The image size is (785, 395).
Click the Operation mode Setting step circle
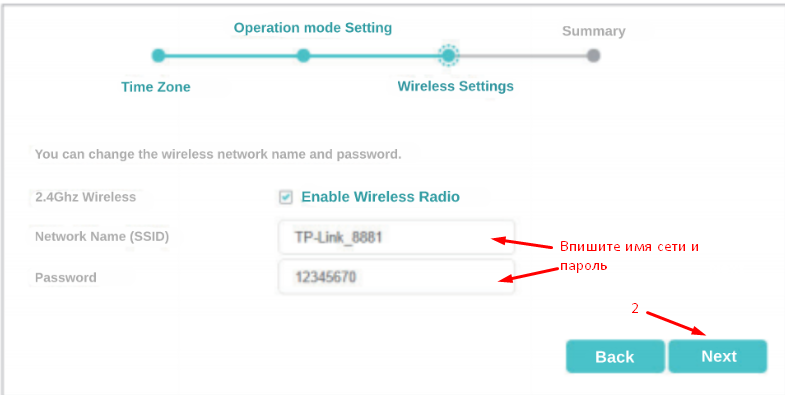(x=303, y=56)
